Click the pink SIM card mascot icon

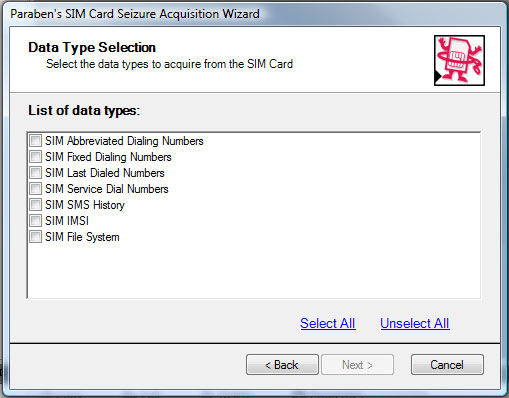[x=459, y=60]
